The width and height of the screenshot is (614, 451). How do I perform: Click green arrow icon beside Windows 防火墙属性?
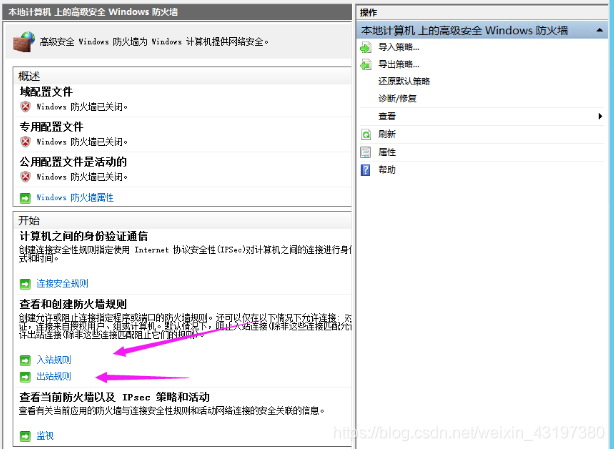[x=25, y=198]
